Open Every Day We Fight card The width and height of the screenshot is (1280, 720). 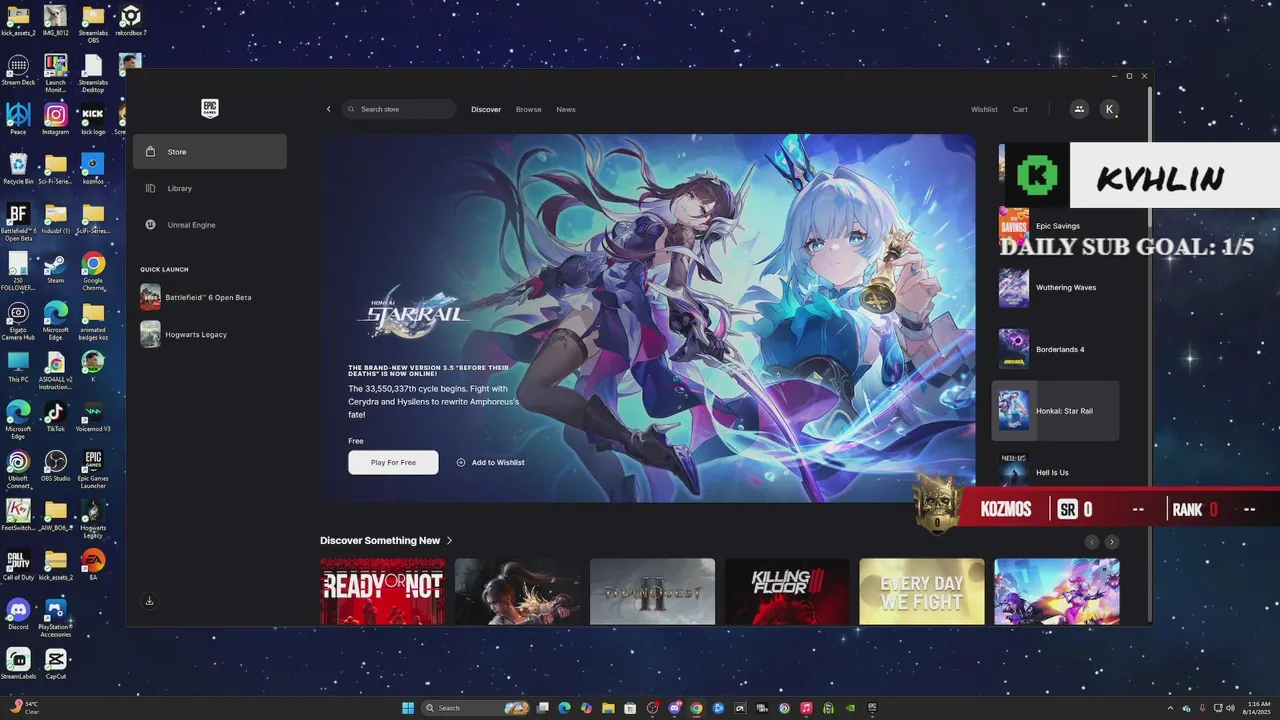(x=922, y=592)
